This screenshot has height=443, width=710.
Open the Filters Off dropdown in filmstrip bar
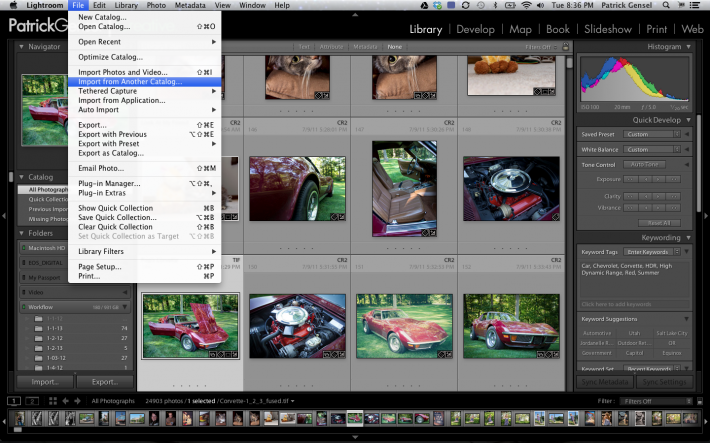[656, 401]
